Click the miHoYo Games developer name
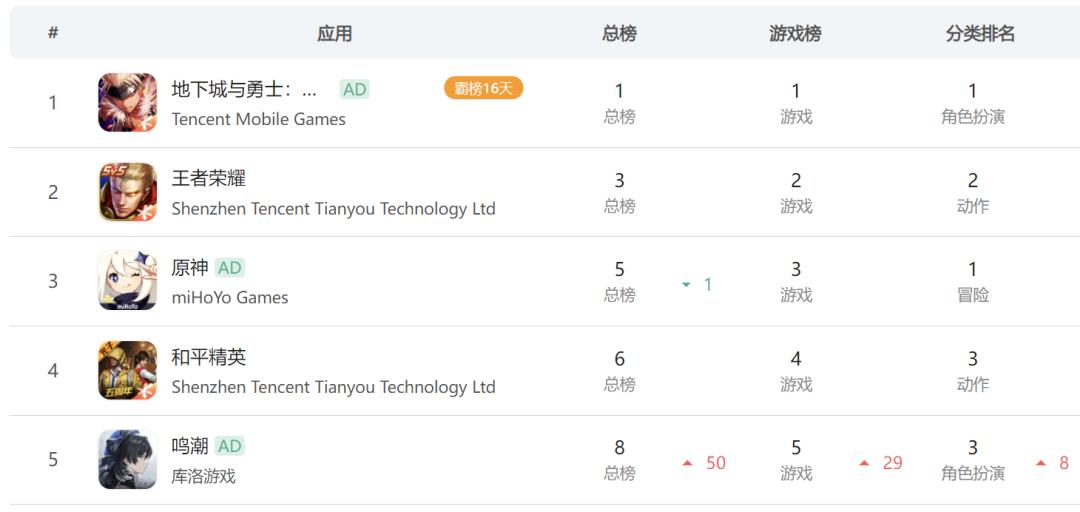The width and height of the screenshot is (1080, 512). tap(229, 297)
